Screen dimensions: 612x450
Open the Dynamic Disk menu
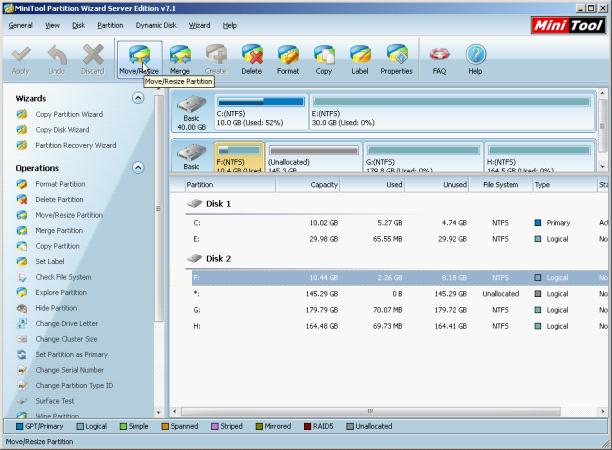click(156, 25)
